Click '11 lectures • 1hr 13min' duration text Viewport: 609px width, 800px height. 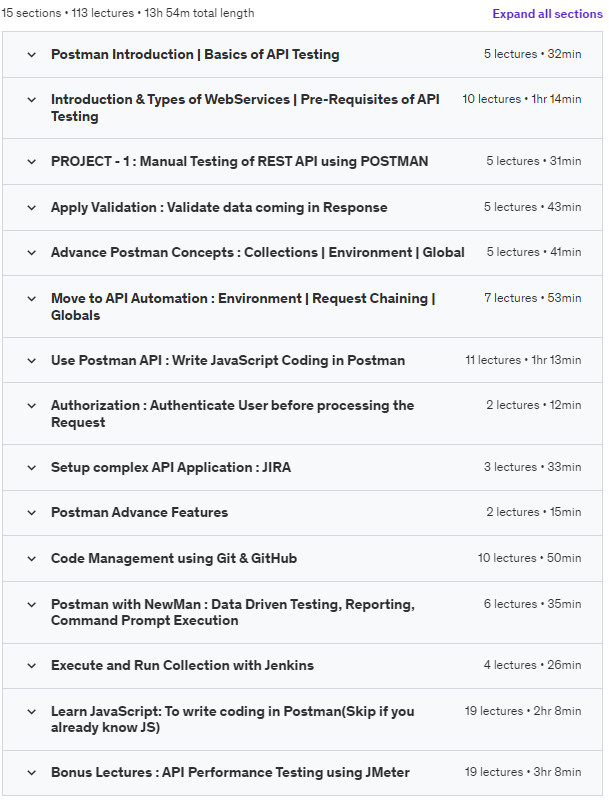pyautogui.click(x=523, y=360)
